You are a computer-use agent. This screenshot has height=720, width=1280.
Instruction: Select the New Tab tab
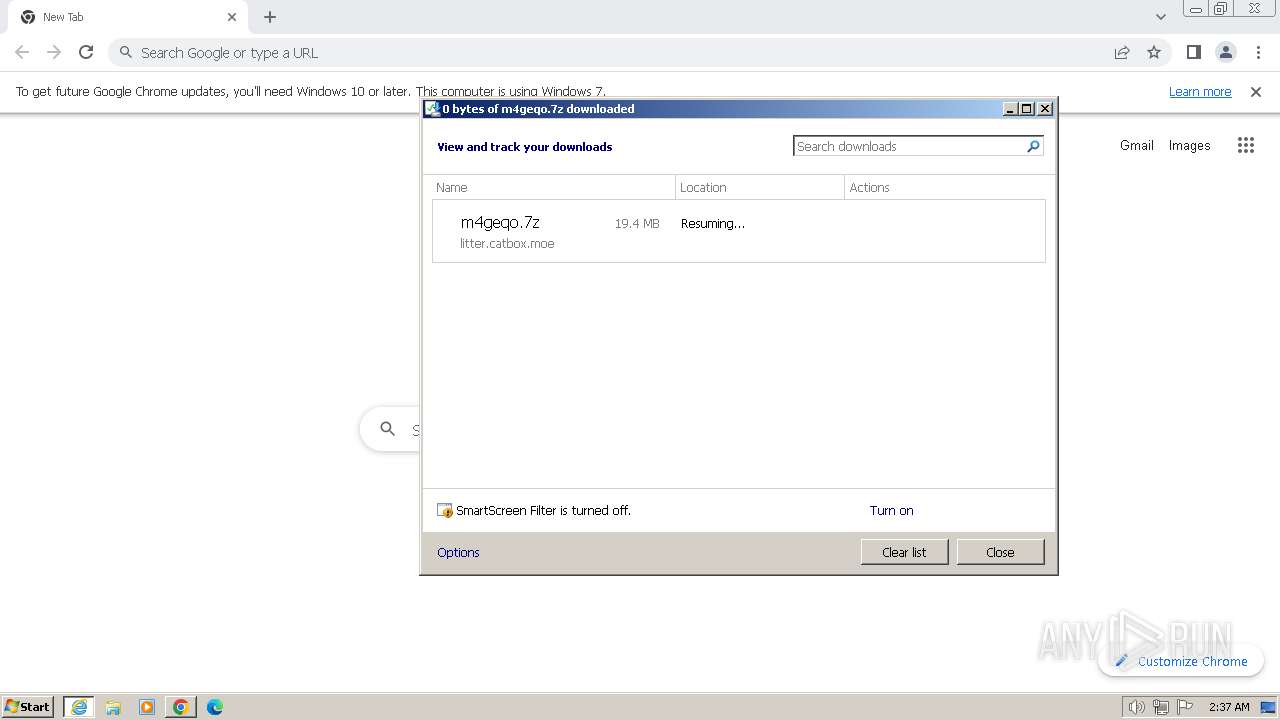[128, 17]
